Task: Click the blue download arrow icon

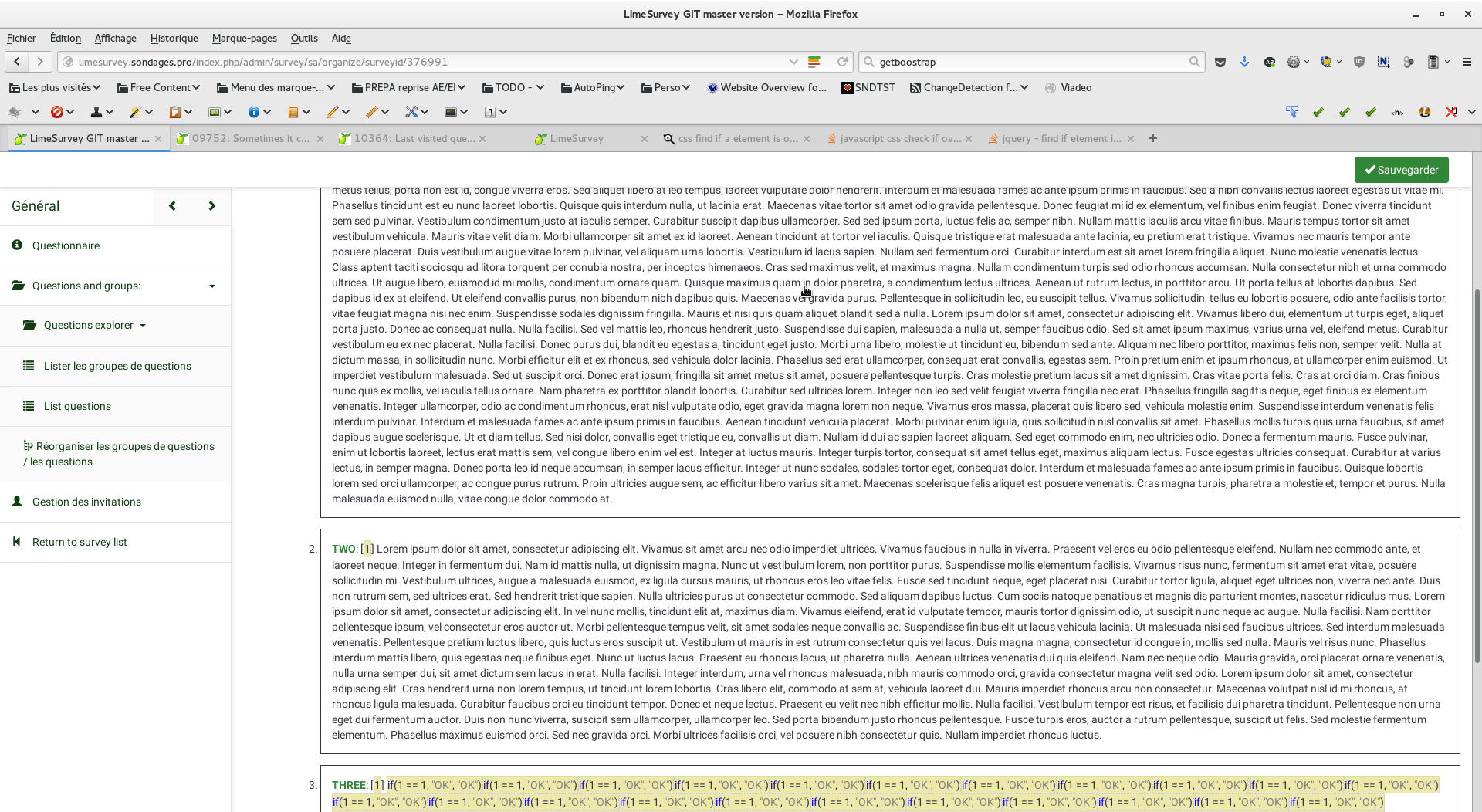Action: click(x=1244, y=62)
